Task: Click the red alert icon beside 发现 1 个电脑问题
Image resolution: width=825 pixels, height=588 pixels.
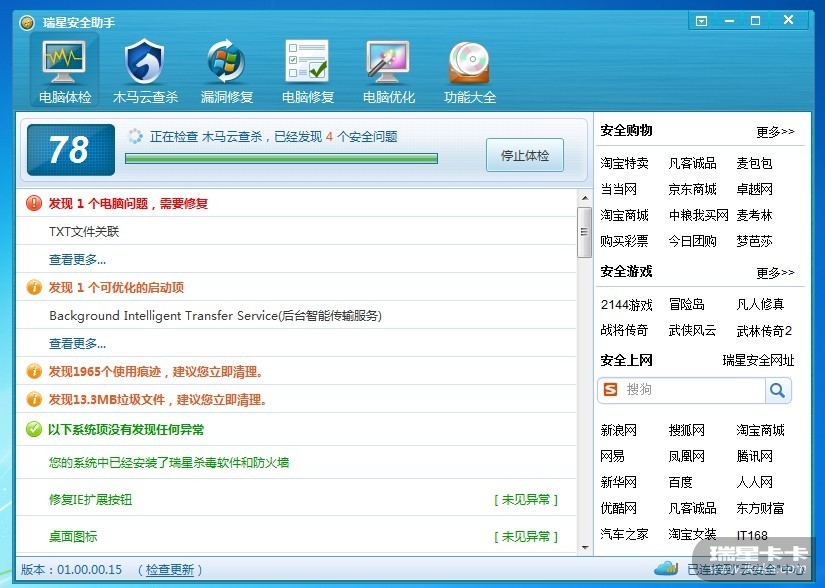Action: click(34, 203)
